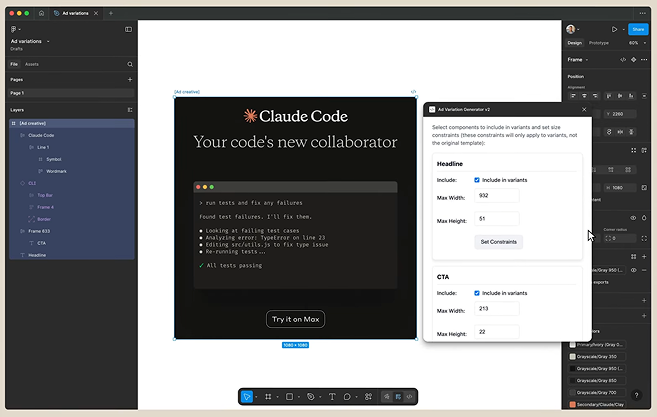Click Headline Max Width input field
Image resolution: width=657 pixels, height=417 pixels.
497,196
